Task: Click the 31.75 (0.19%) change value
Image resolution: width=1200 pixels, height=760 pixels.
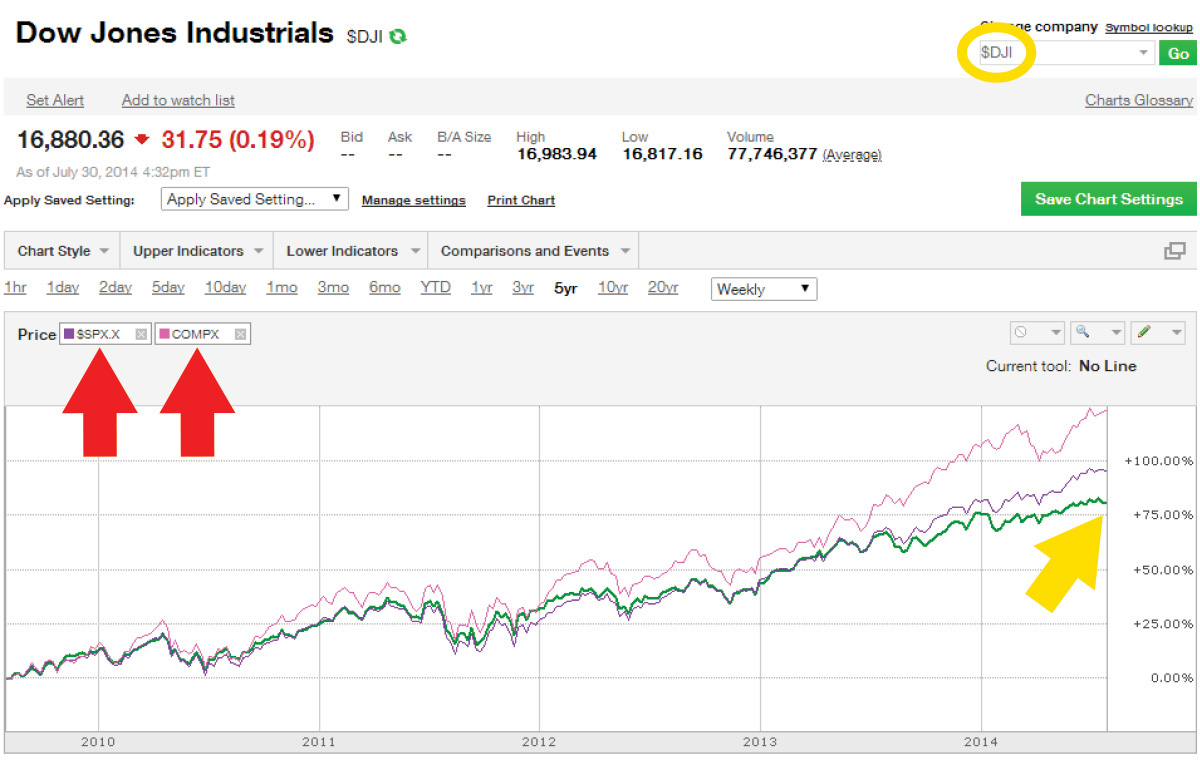Action: 238,140
